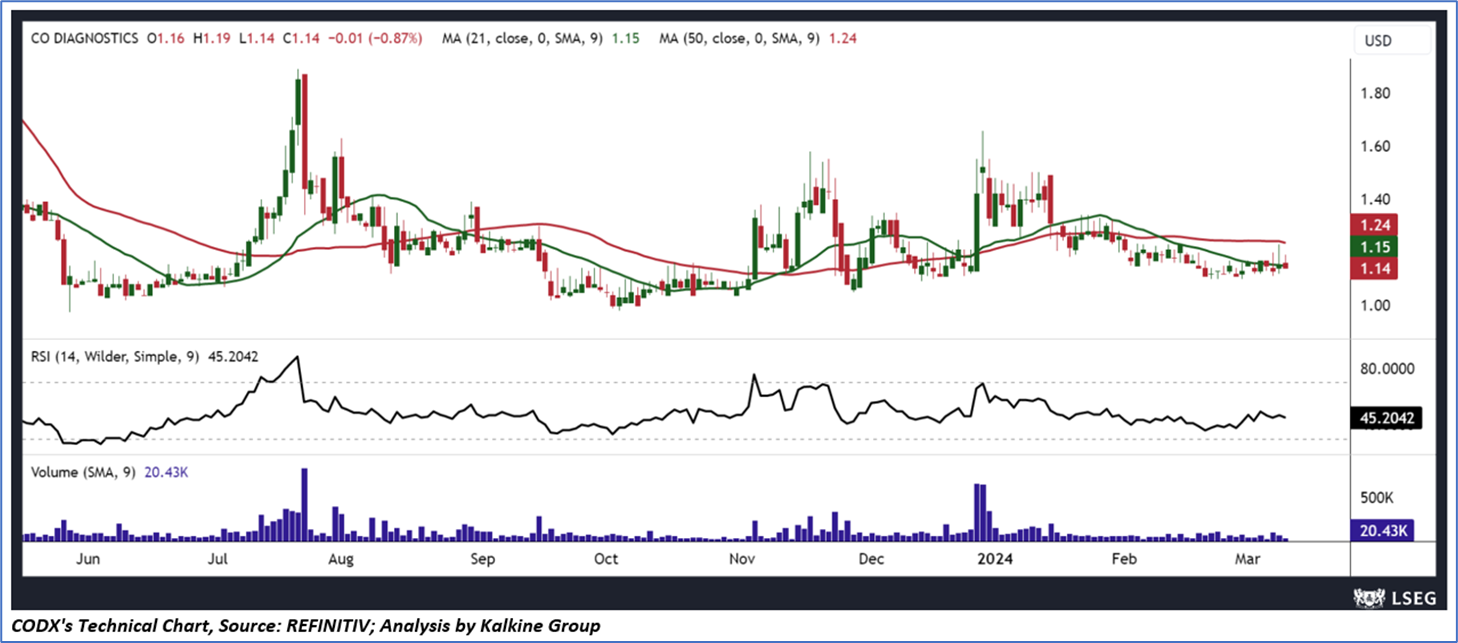Click the 45.2042 RSI value label
The height and width of the screenshot is (643, 1458).
[x=1386, y=417]
